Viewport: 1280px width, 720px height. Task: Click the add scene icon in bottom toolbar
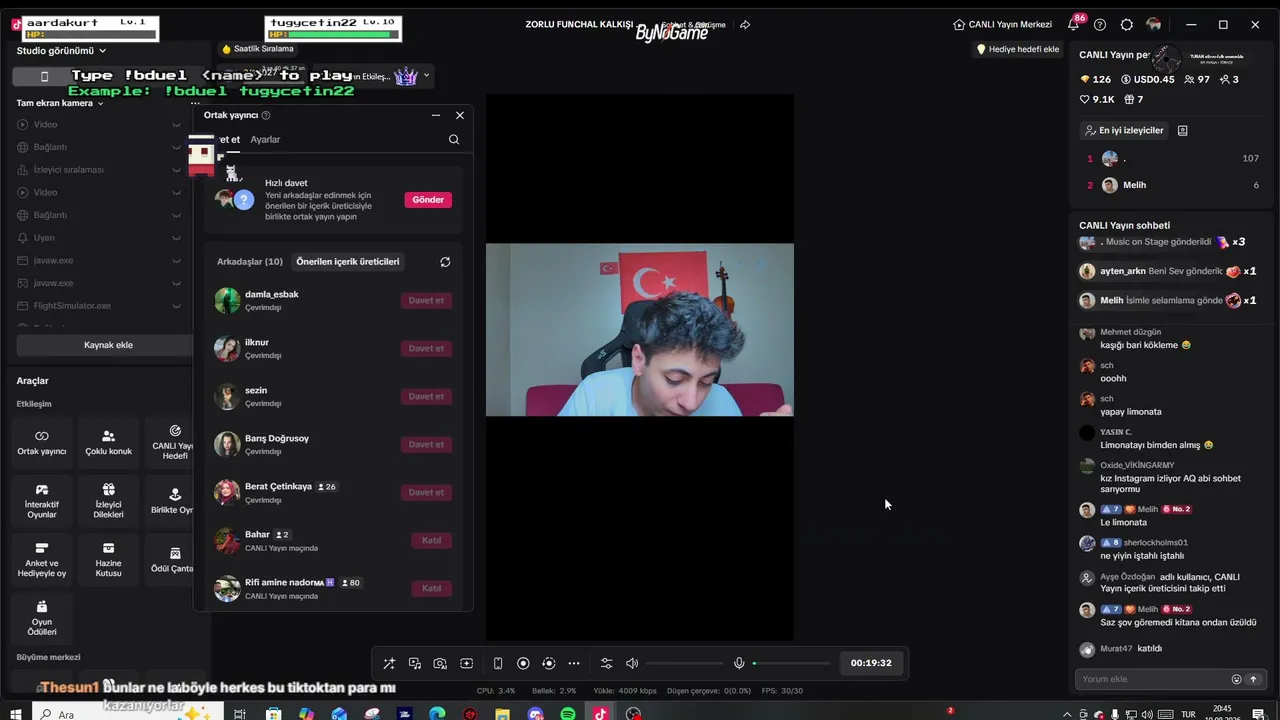tap(466, 663)
